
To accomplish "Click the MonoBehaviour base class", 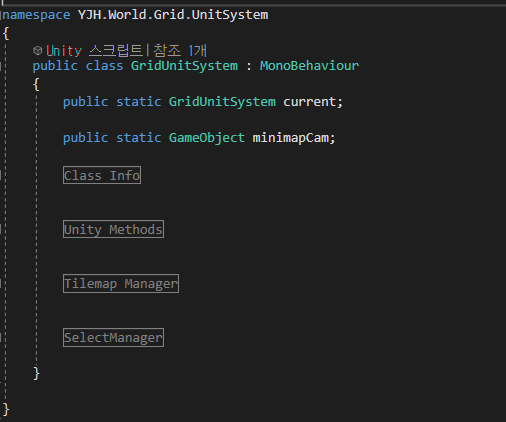I will click(x=309, y=66).
